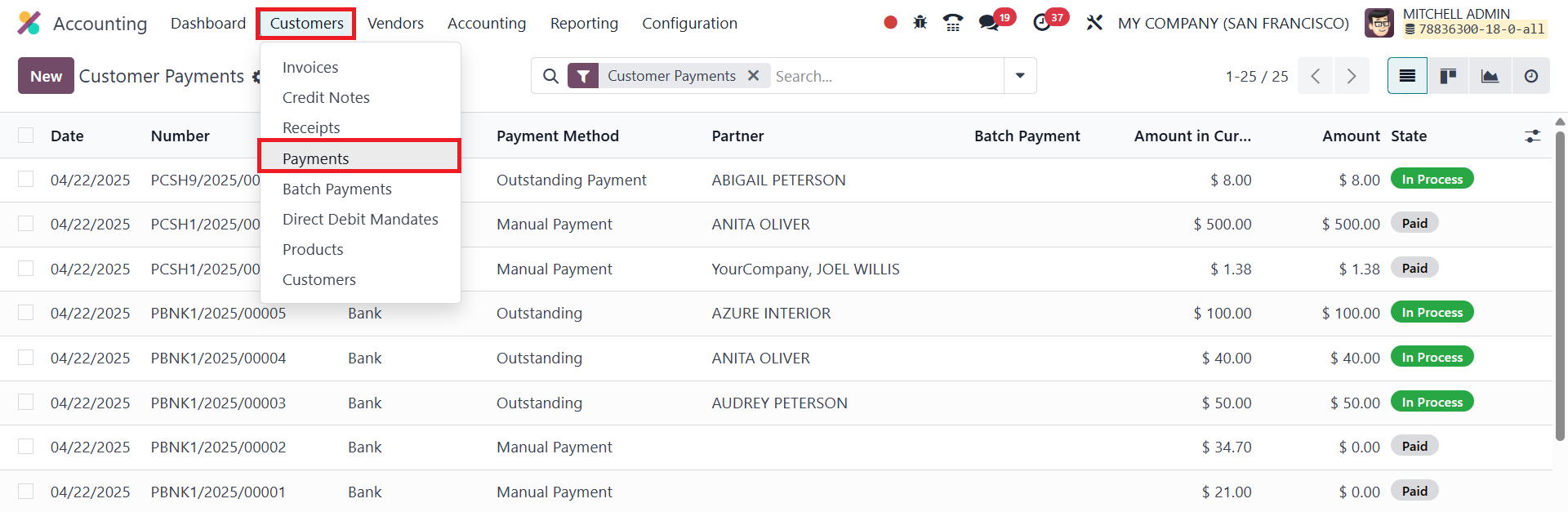Open the debug bug icon menu
Screen dimensions: 1568x512
point(920,23)
